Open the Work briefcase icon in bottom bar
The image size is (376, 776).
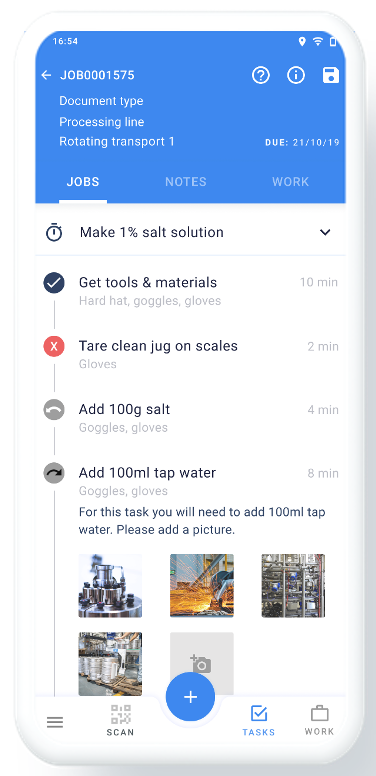click(x=319, y=720)
